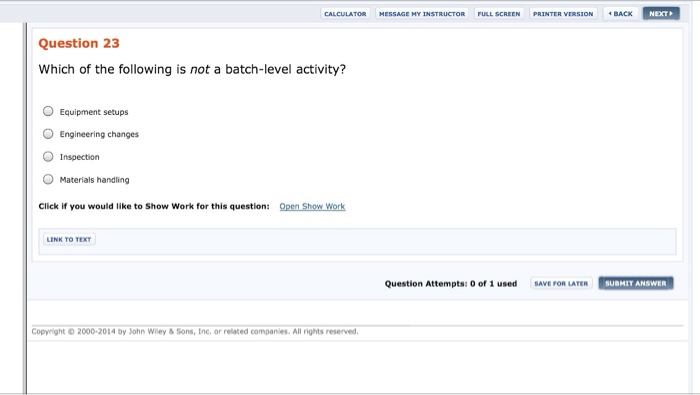The image size is (700, 395).
Task: Select the Equipment setups radio option
Action: pyautogui.click(x=48, y=111)
